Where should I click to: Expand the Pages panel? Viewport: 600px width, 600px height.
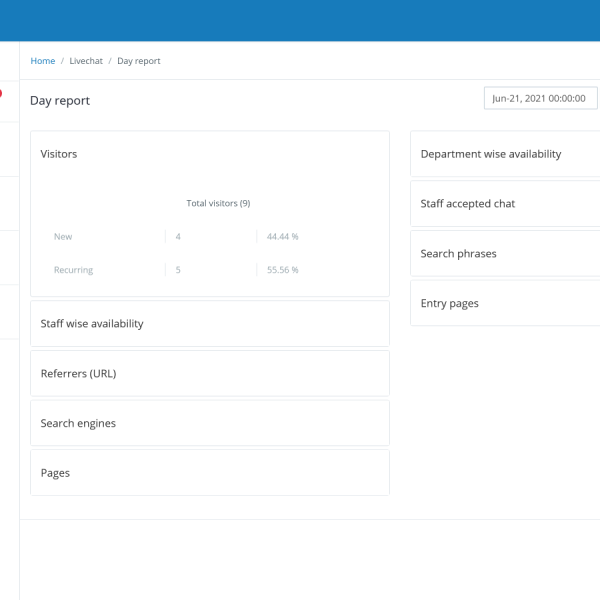coord(210,473)
